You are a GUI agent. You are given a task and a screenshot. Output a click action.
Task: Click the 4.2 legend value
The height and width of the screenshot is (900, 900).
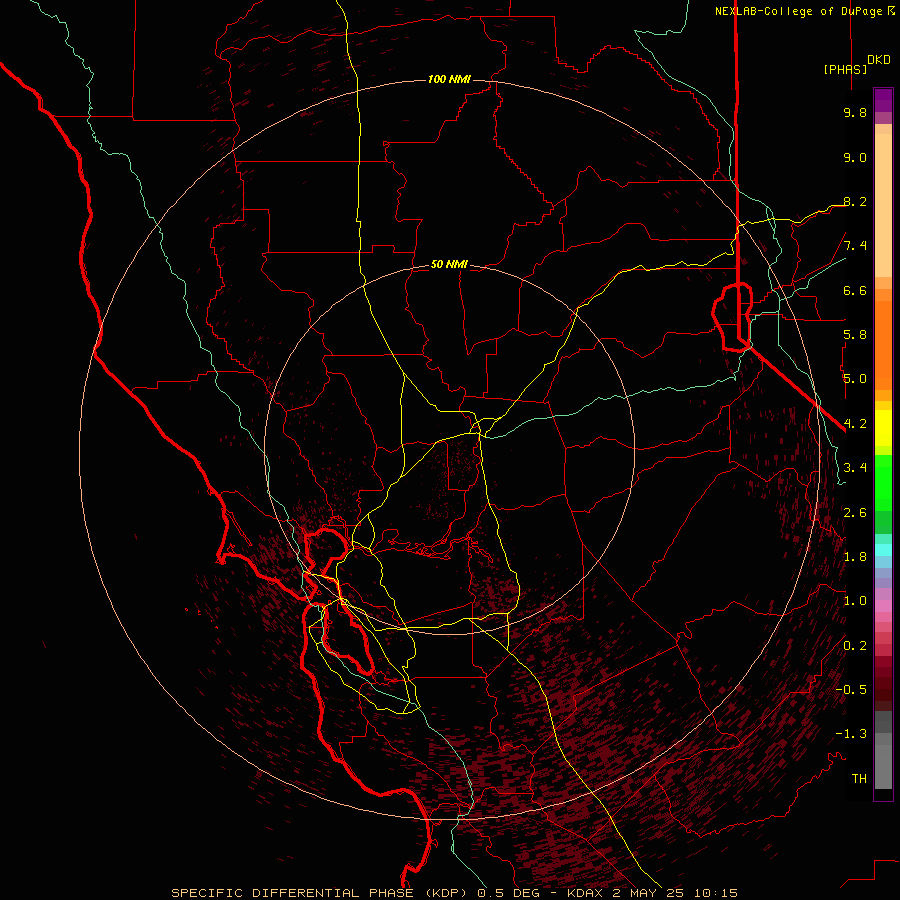855,424
